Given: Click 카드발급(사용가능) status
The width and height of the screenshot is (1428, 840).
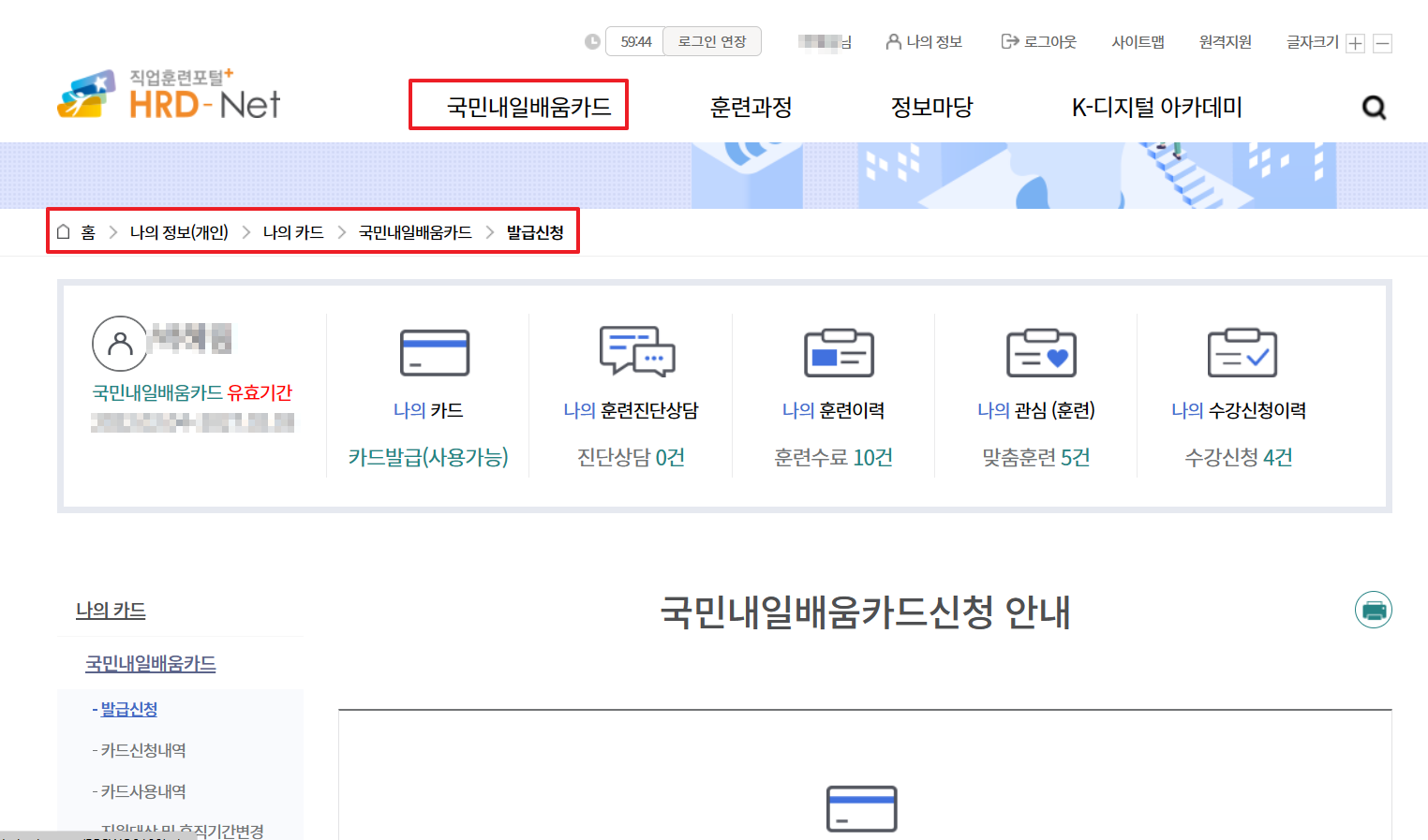Looking at the screenshot, I should coord(428,457).
